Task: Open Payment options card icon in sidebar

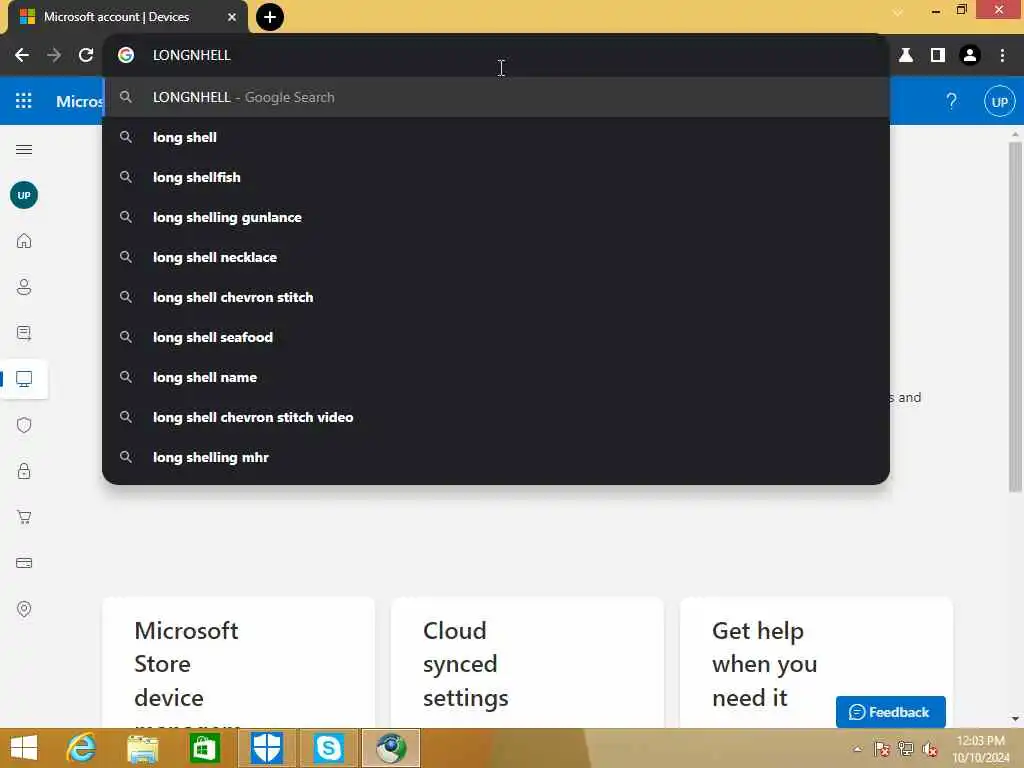Action: pyautogui.click(x=24, y=563)
